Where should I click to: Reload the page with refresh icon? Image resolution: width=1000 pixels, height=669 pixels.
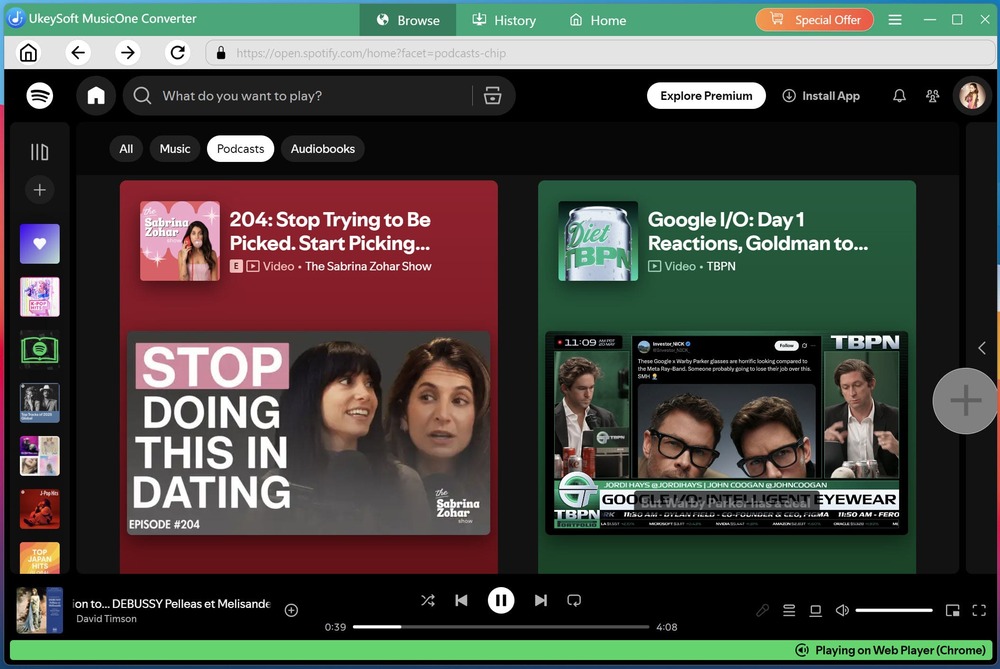[177, 52]
